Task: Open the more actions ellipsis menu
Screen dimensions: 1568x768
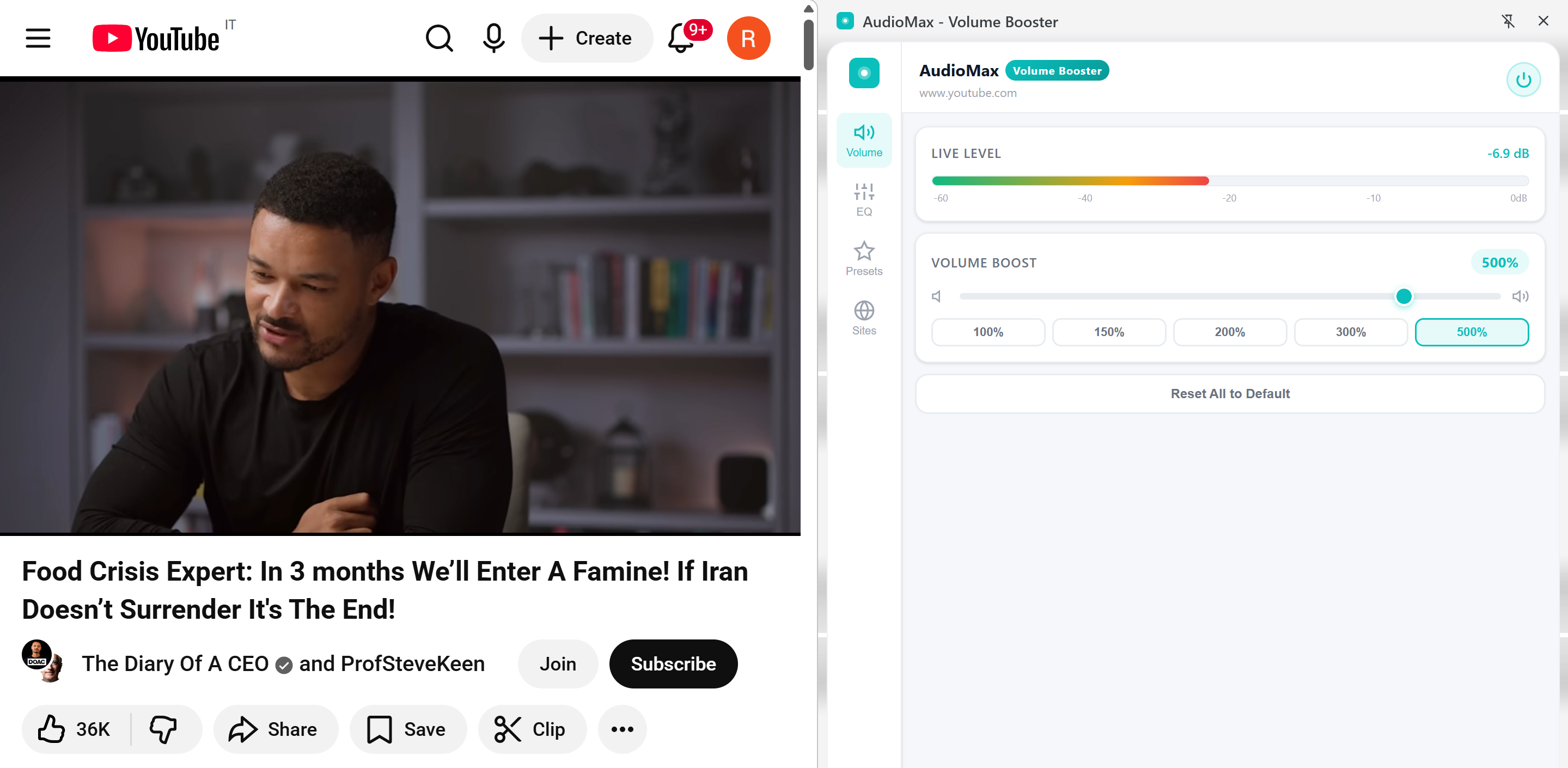Action: [622, 729]
